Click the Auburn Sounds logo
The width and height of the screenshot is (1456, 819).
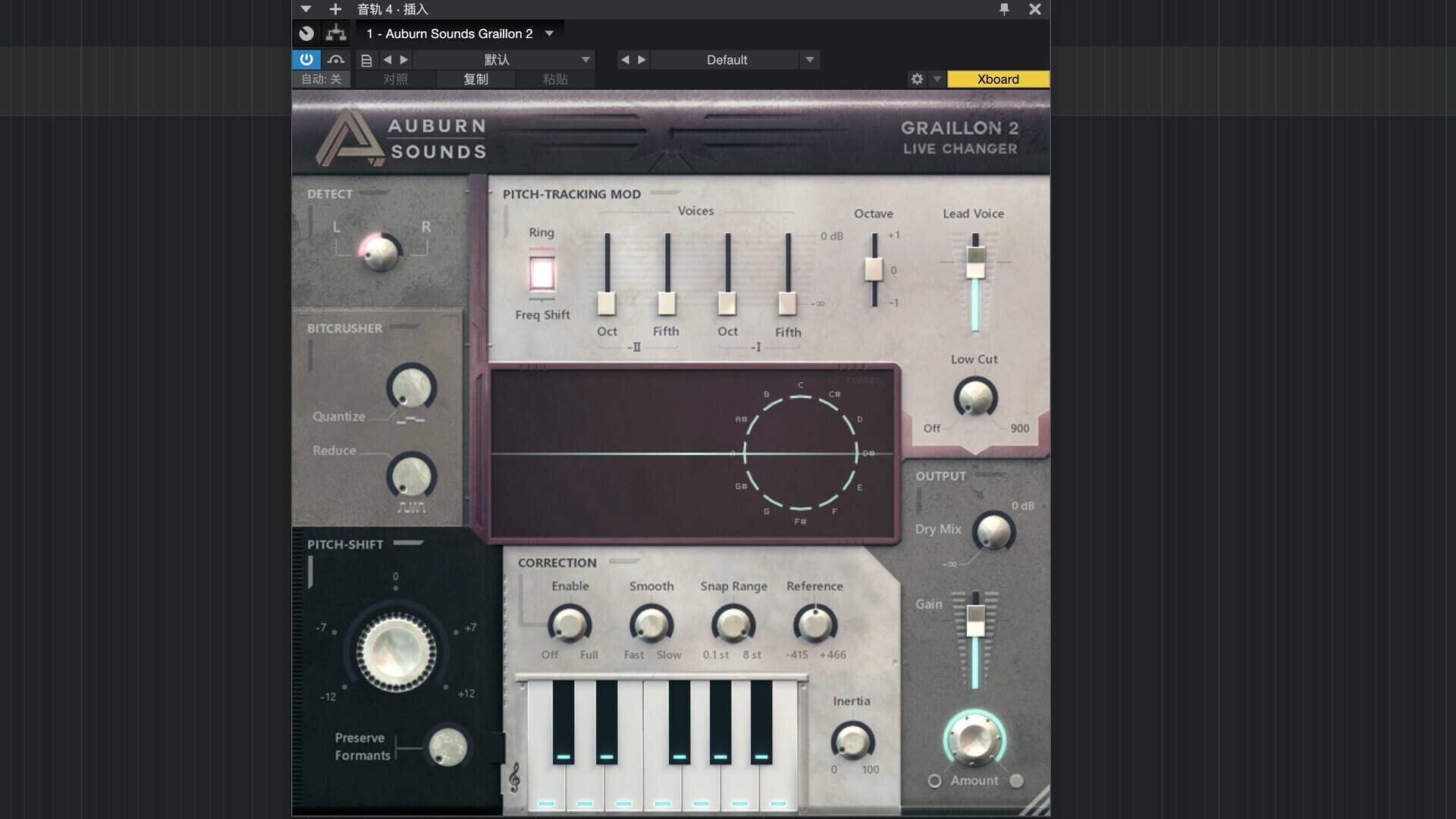[400, 138]
